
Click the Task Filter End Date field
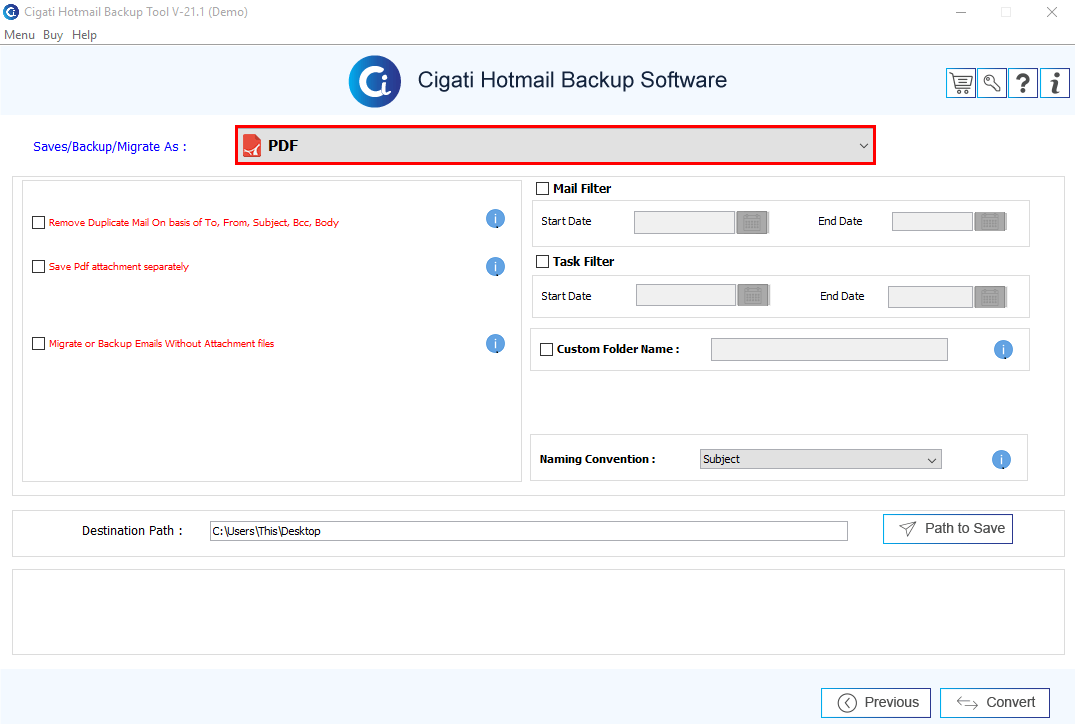tap(930, 297)
